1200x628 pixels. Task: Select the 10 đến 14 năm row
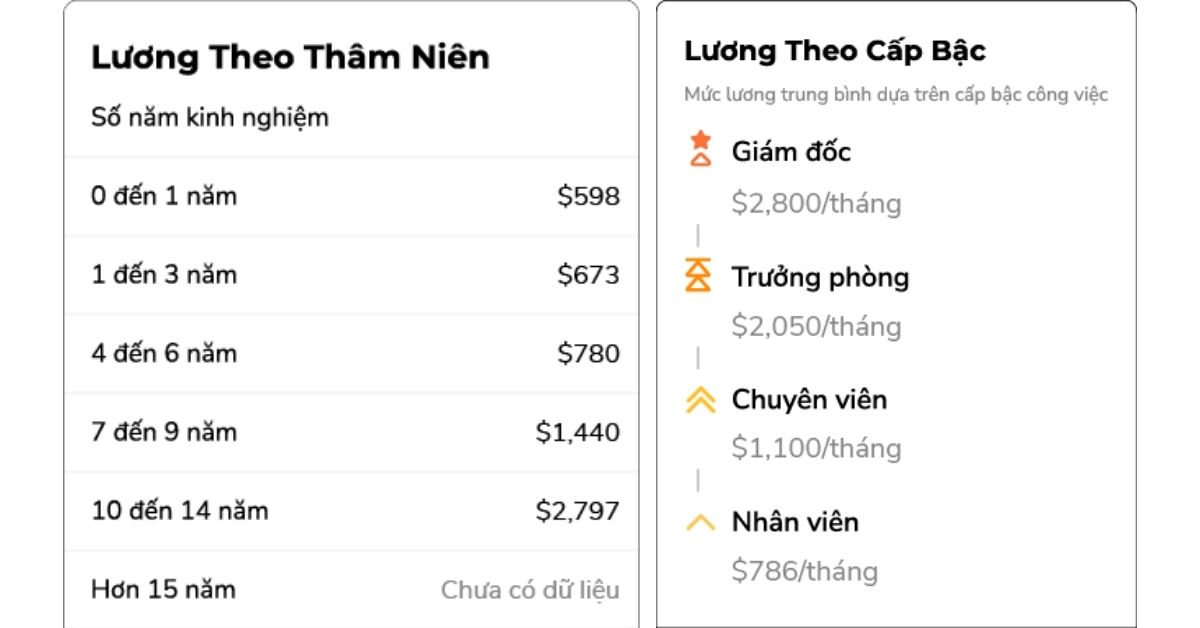click(351, 511)
